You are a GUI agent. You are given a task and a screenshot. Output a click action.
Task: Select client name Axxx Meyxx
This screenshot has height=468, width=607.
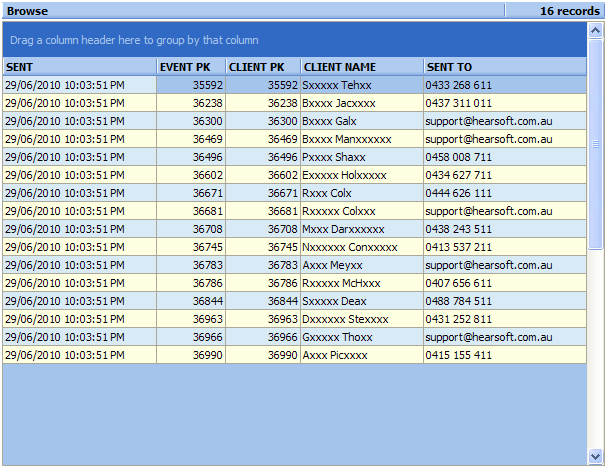pyautogui.click(x=332, y=265)
